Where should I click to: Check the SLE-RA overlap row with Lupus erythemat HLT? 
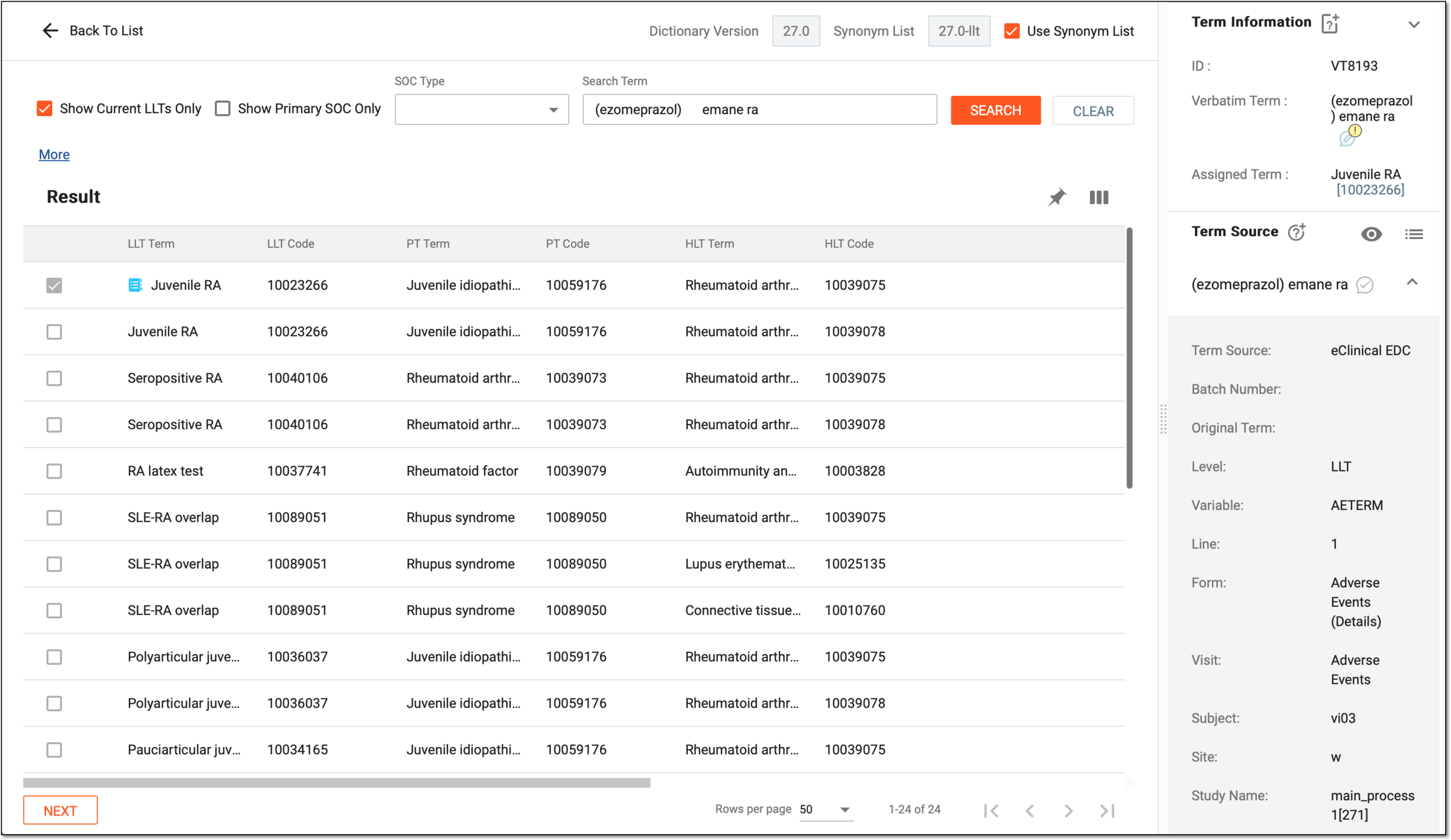click(x=54, y=564)
